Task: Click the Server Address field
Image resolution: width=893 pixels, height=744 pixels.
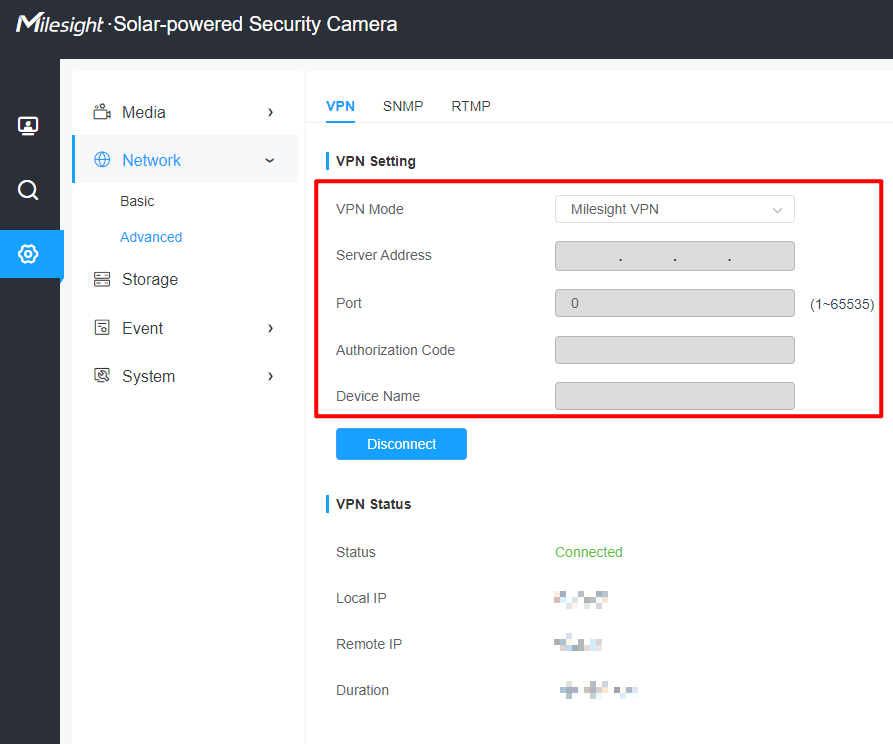Action: (674, 256)
